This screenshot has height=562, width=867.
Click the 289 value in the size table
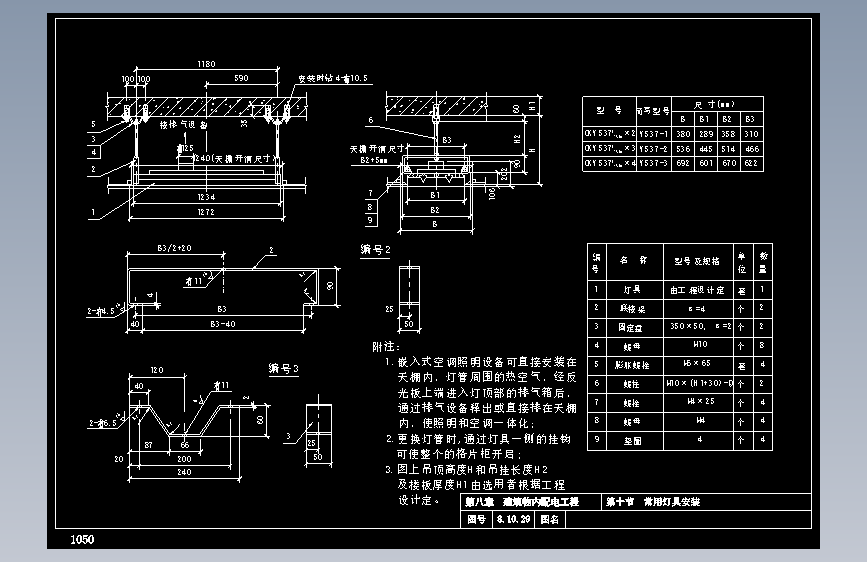coord(706,134)
